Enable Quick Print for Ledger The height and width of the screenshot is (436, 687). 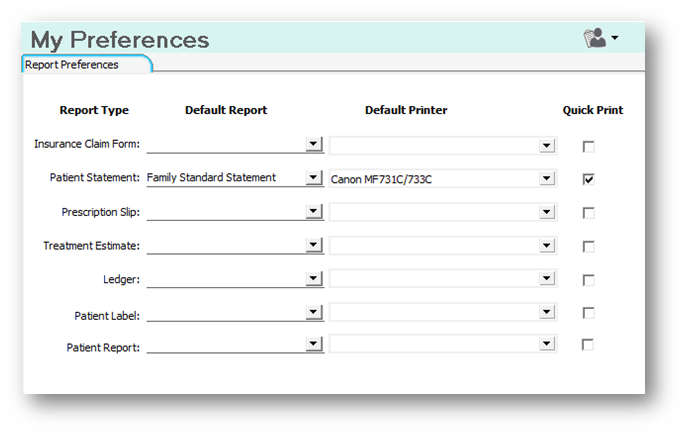click(x=588, y=280)
